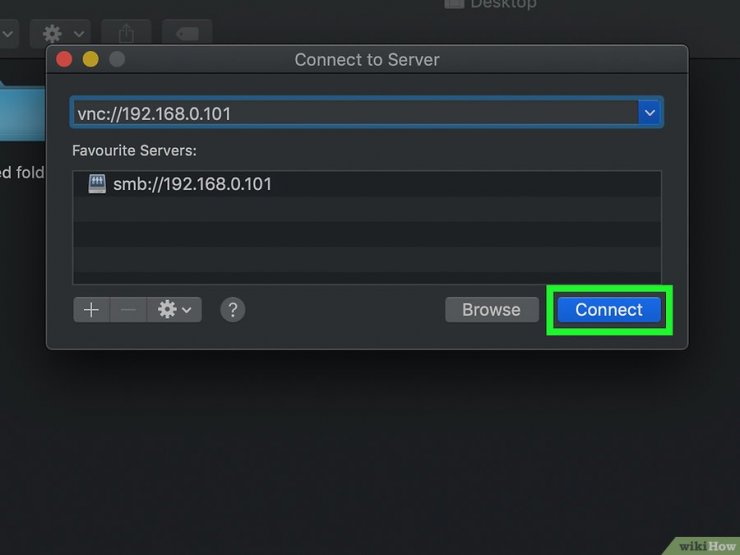Click an empty row in Favourite Servers list
Screen dimensions: 740x555
[366, 234]
